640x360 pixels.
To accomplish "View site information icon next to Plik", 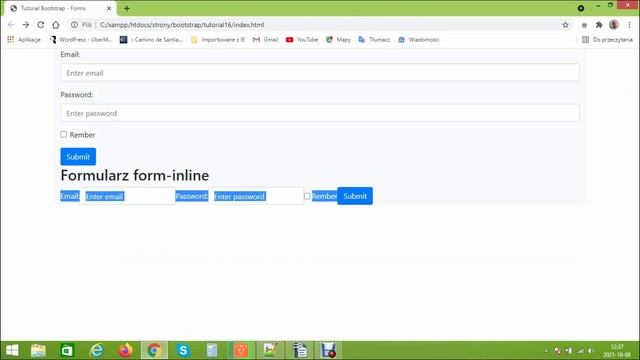I will point(74,25).
